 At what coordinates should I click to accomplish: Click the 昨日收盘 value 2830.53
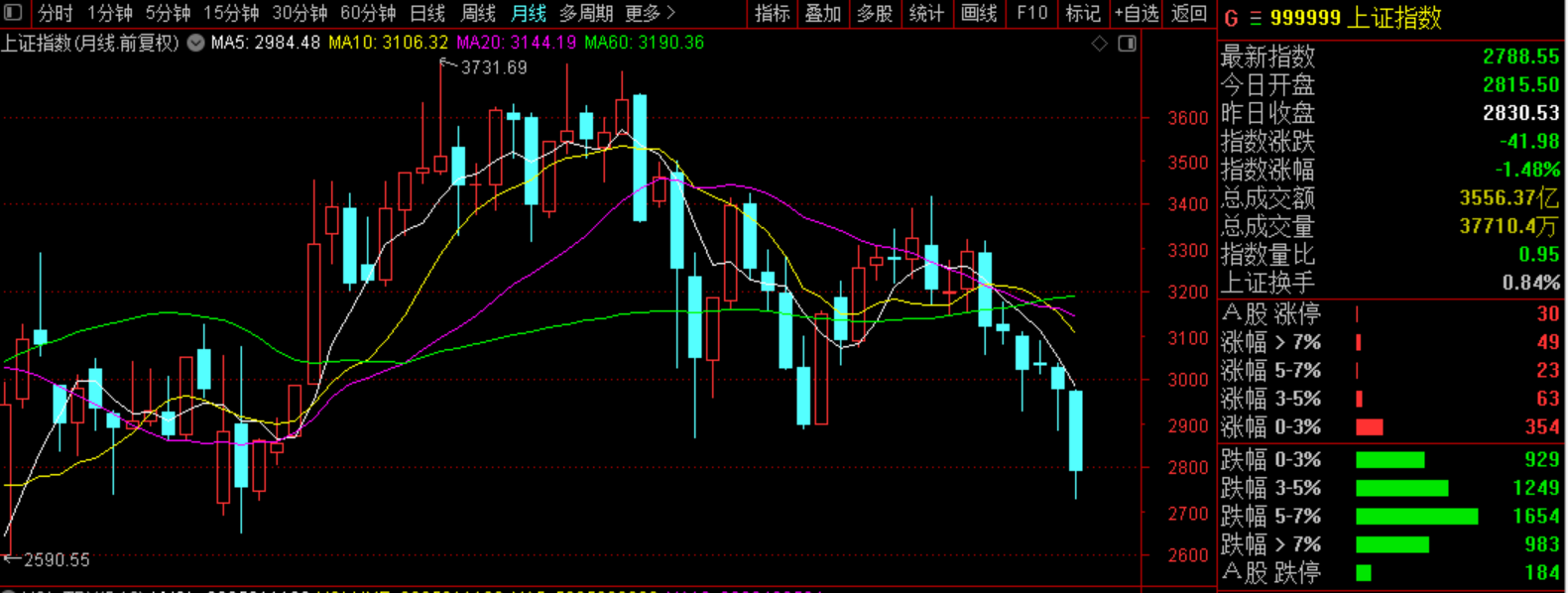click(1521, 113)
